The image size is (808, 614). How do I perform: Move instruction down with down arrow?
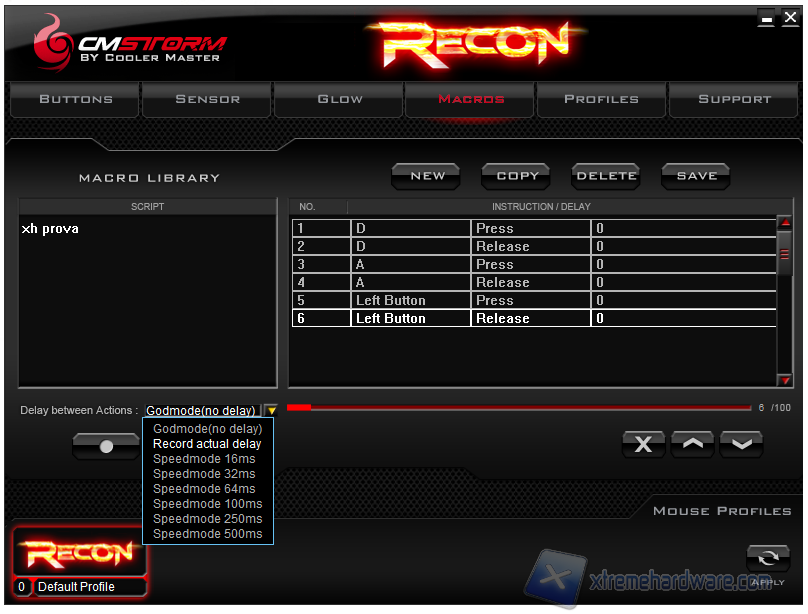pos(741,445)
